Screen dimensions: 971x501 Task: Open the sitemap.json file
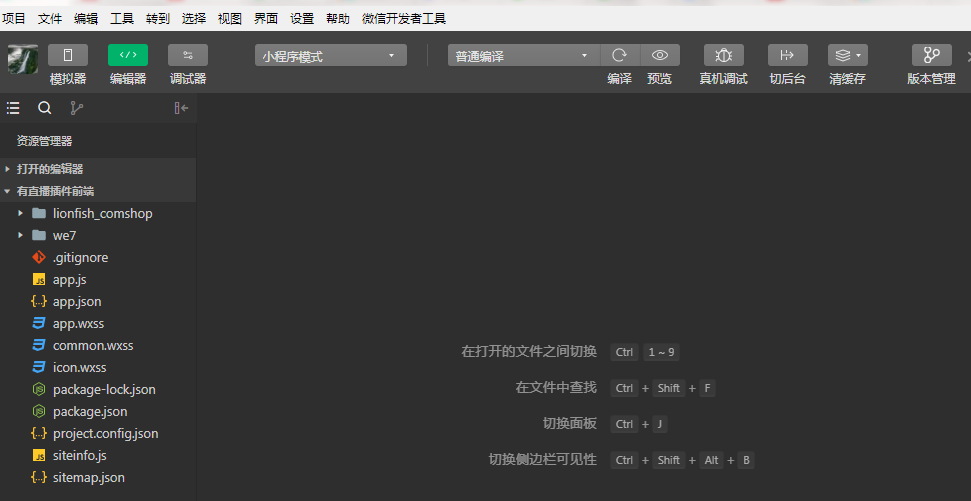(98, 477)
